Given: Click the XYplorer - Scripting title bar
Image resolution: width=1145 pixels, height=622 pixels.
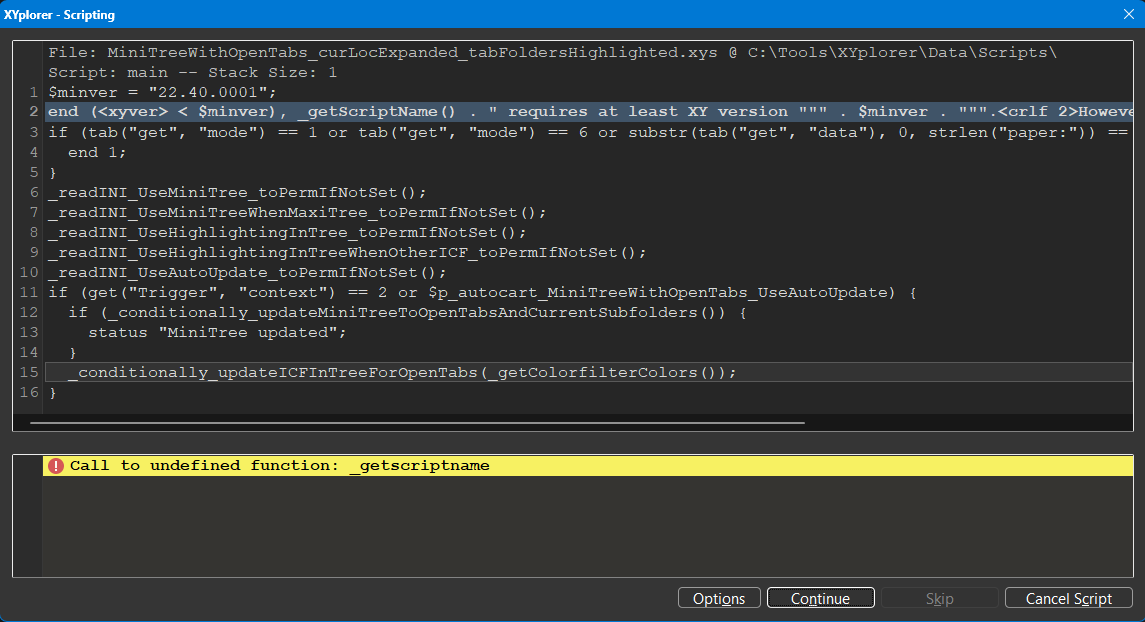Looking at the screenshot, I should (400, 14).
